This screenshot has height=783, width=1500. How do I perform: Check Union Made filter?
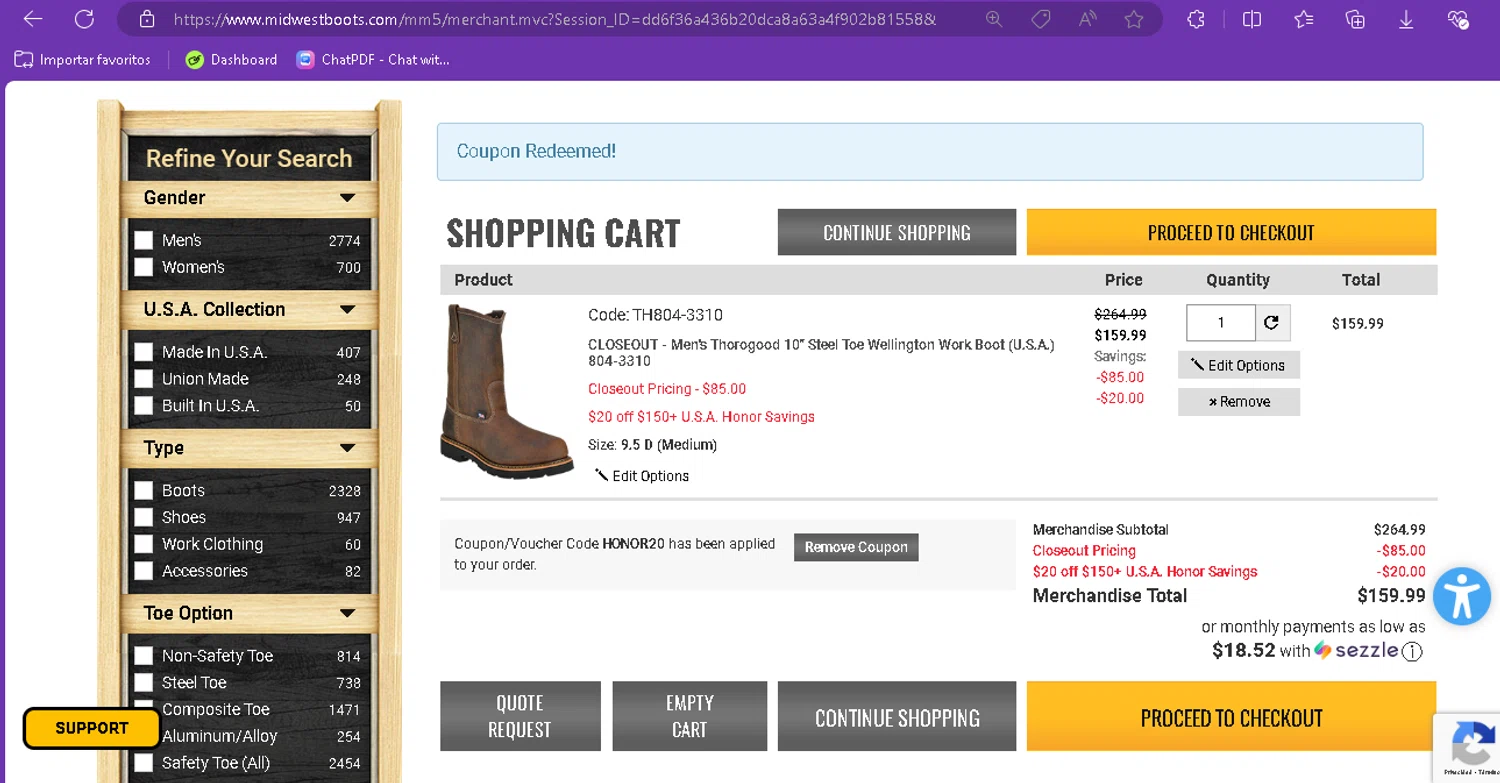coord(144,379)
